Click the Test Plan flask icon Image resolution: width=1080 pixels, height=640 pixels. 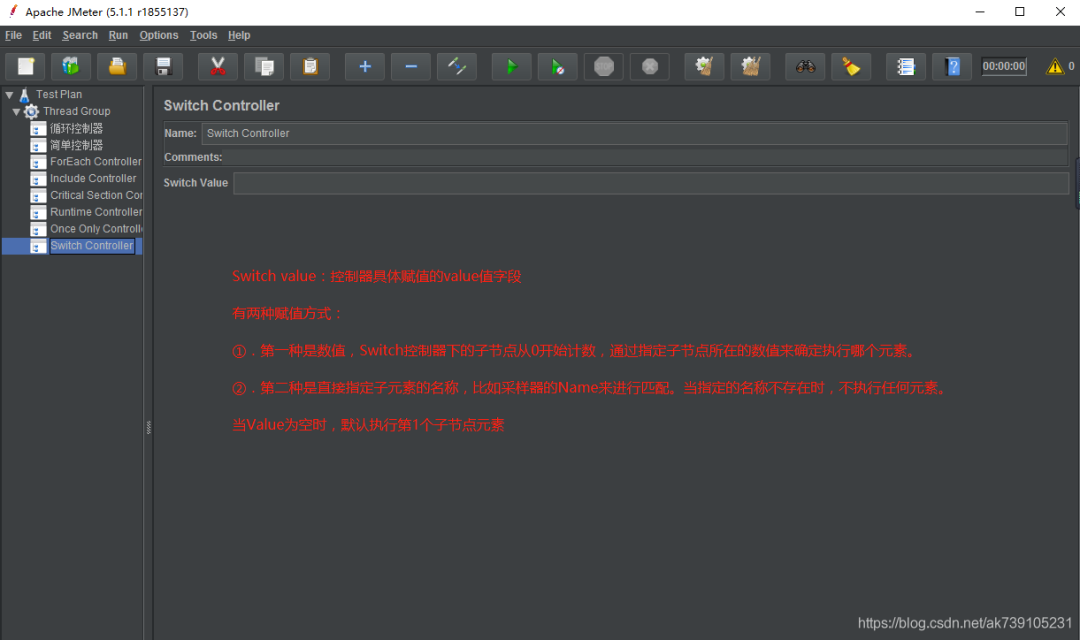tap(25, 94)
